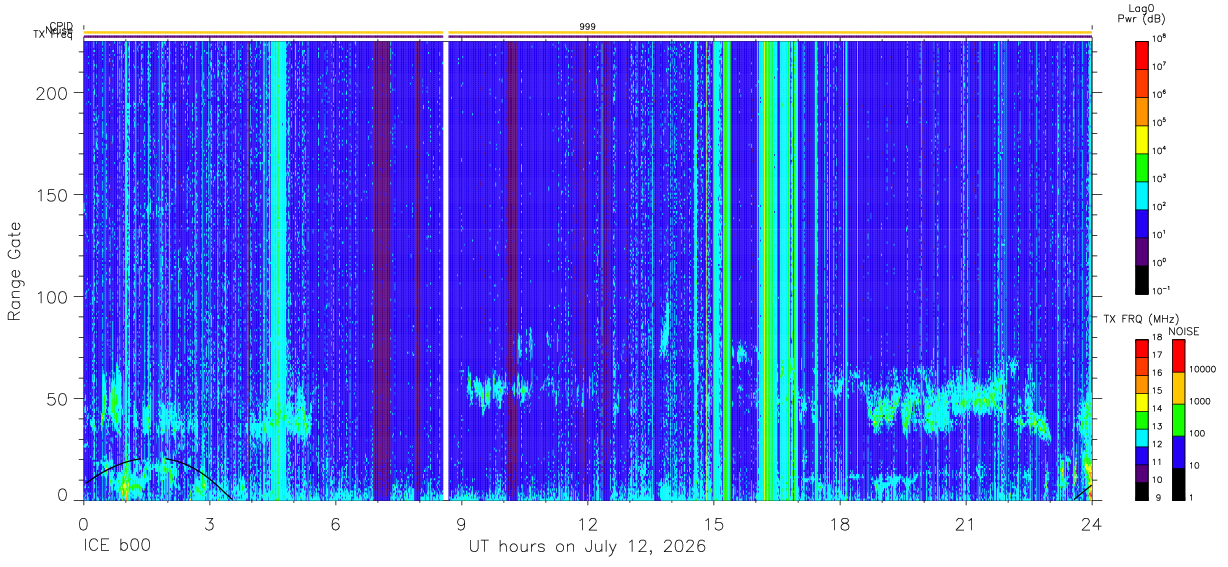1228x567 pixels.
Task: Click the white data gap before 9 UT
Action: [445, 270]
